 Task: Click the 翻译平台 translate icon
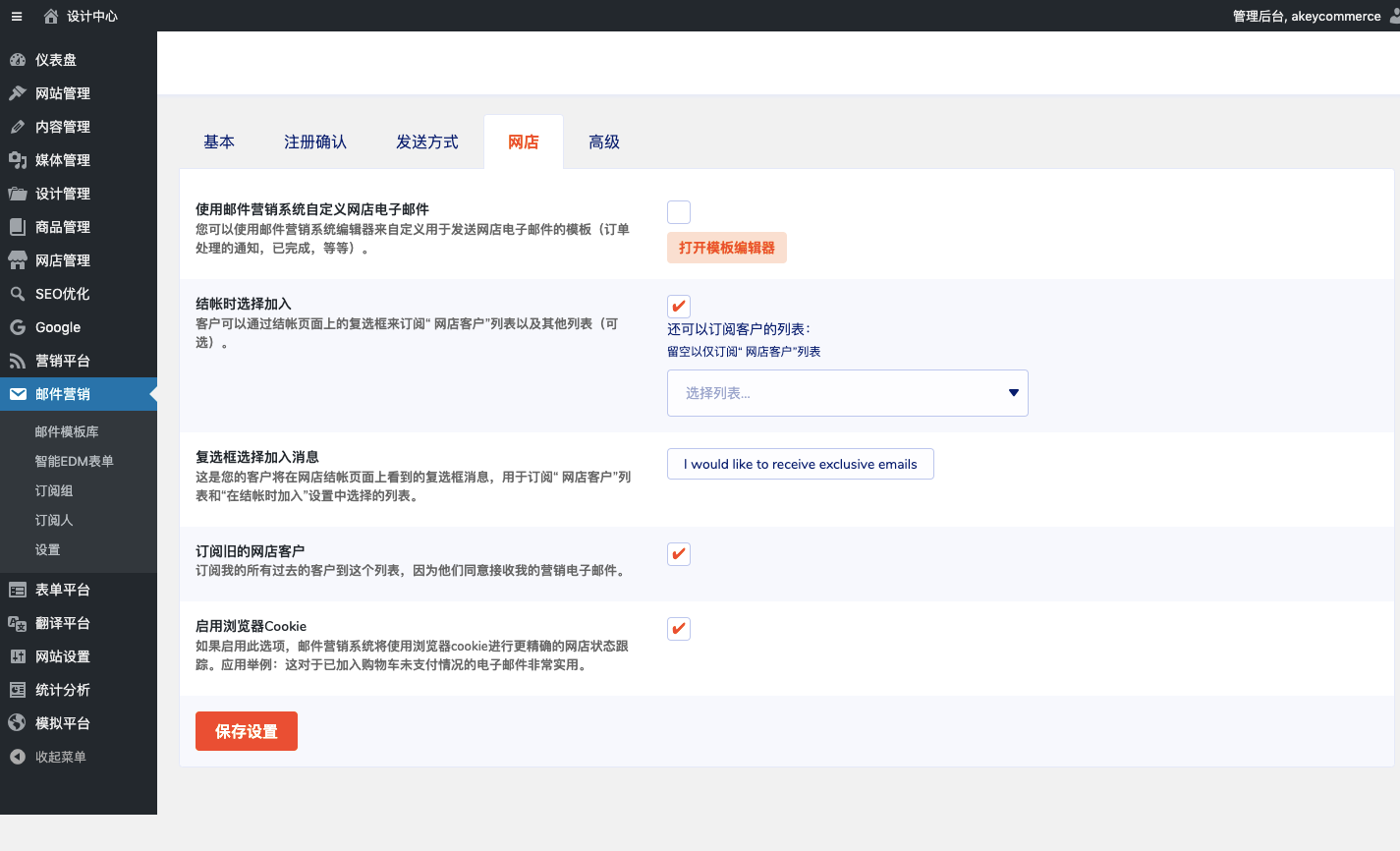(17, 623)
